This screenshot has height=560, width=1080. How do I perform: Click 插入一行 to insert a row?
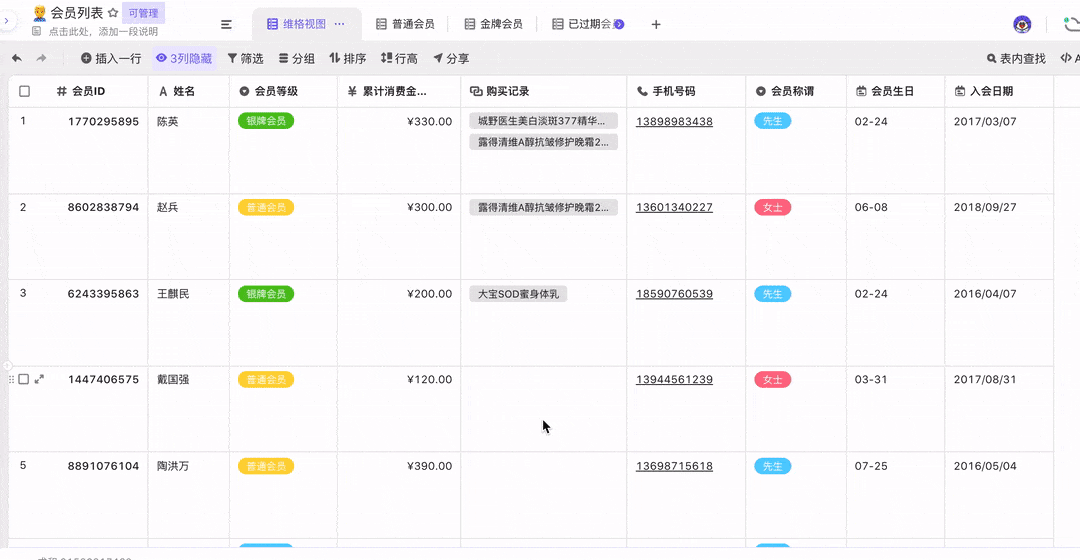pos(111,59)
